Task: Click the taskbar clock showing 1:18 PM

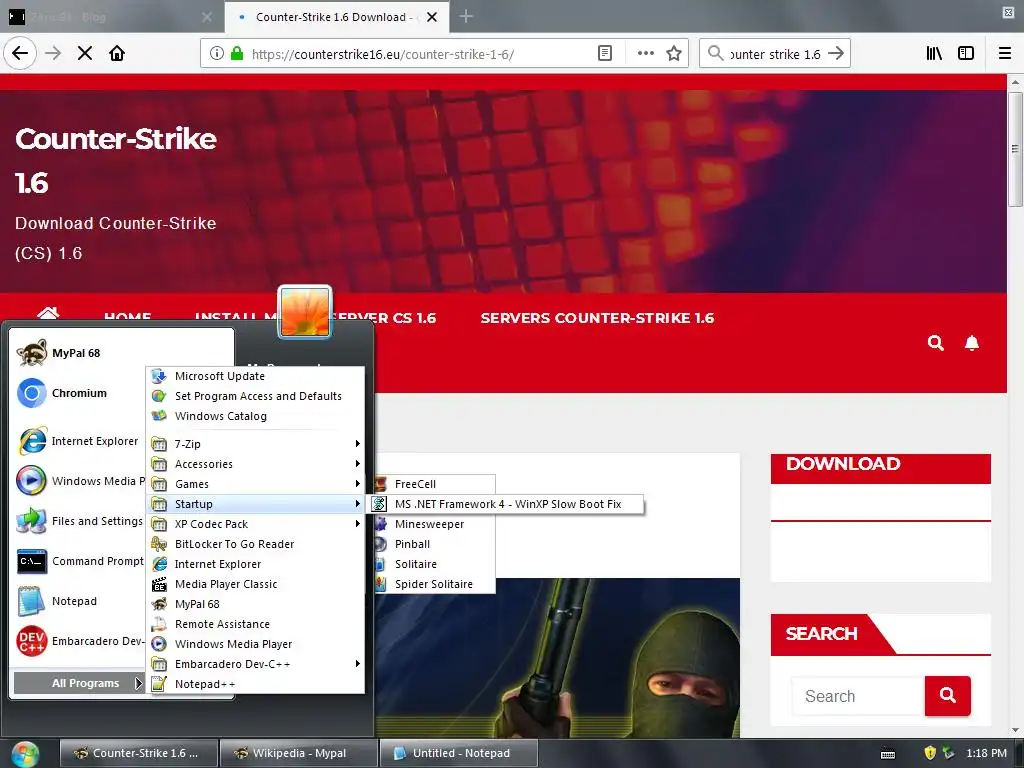Action: point(986,753)
